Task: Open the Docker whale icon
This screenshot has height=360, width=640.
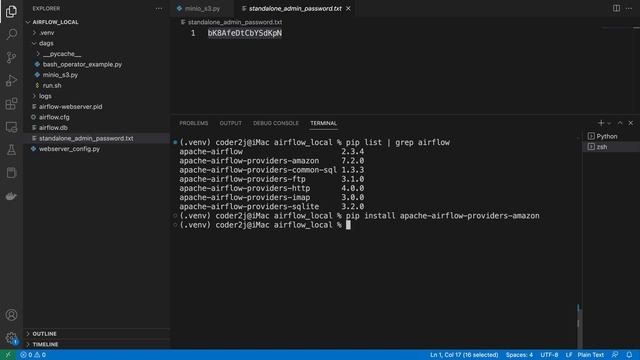Action: click(11, 196)
